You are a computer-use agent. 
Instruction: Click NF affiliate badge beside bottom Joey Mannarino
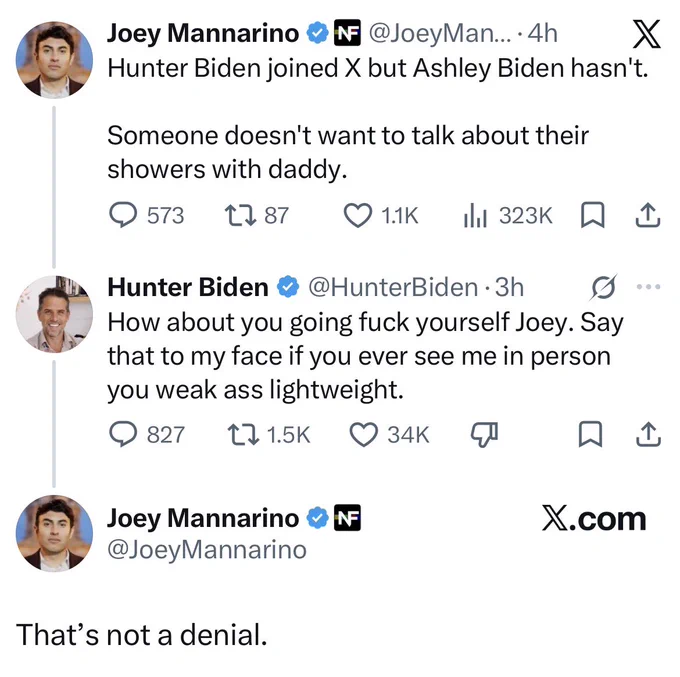[x=347, y=518]
